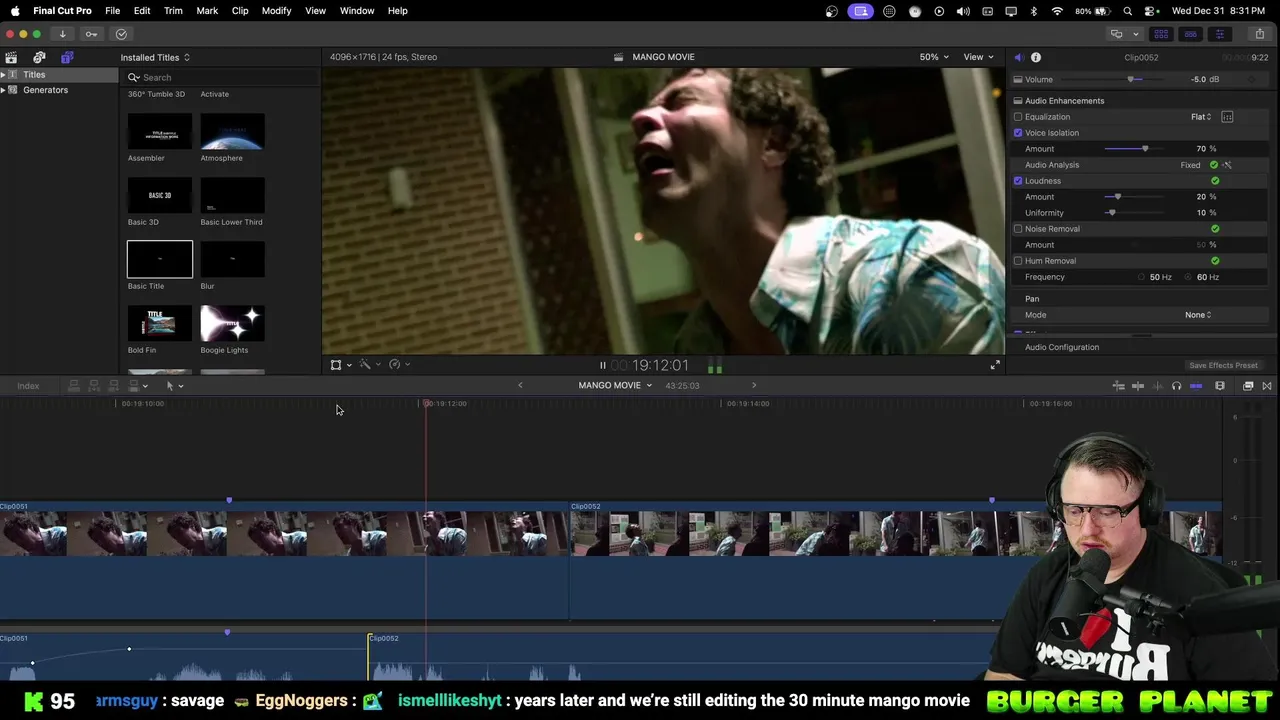
Task: Open the viewer View options dropdown
Action: (x=978, y=57)
